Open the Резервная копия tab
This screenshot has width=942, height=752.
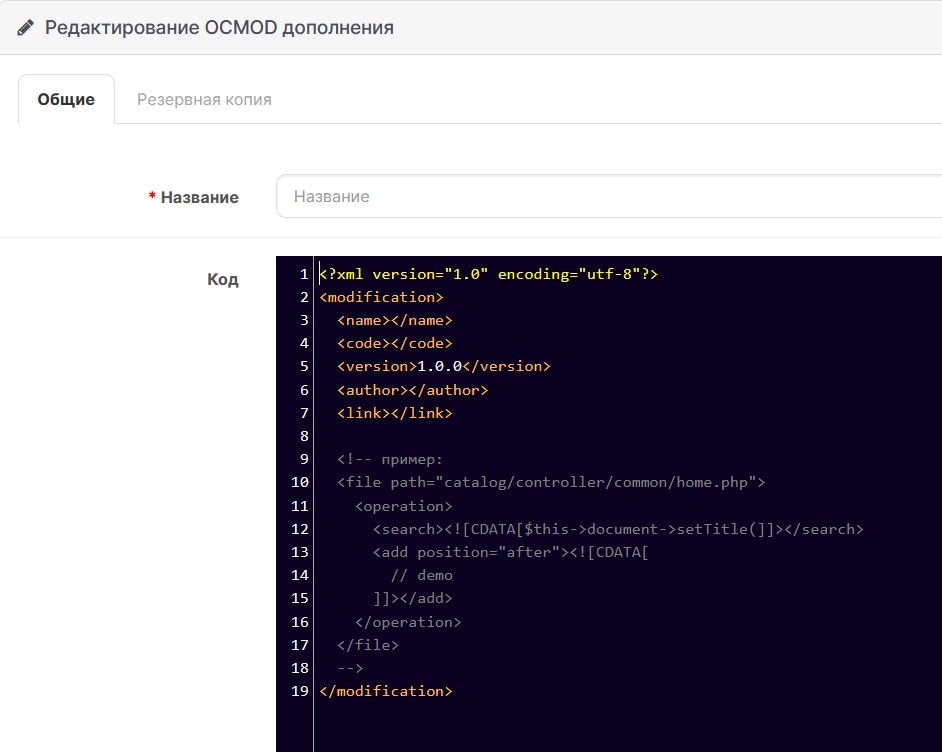click(x=204, y=99)
